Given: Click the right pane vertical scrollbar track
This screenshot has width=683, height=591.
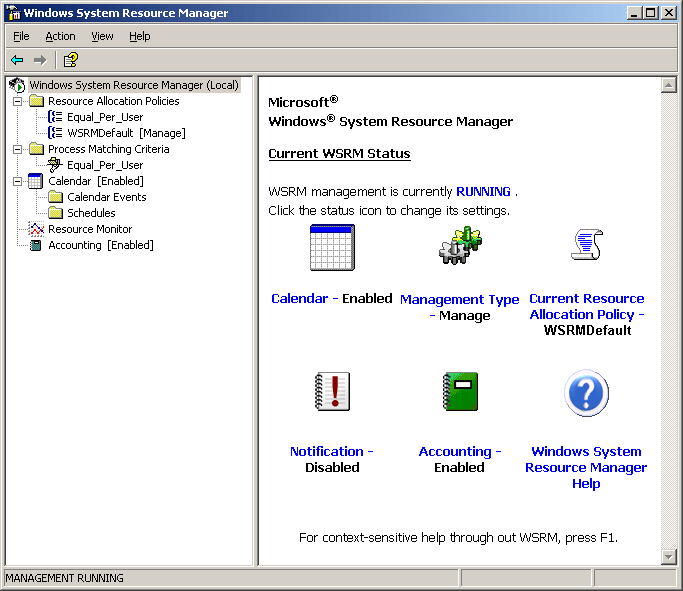Looking at the screenshot, I should tap(668, 321).
